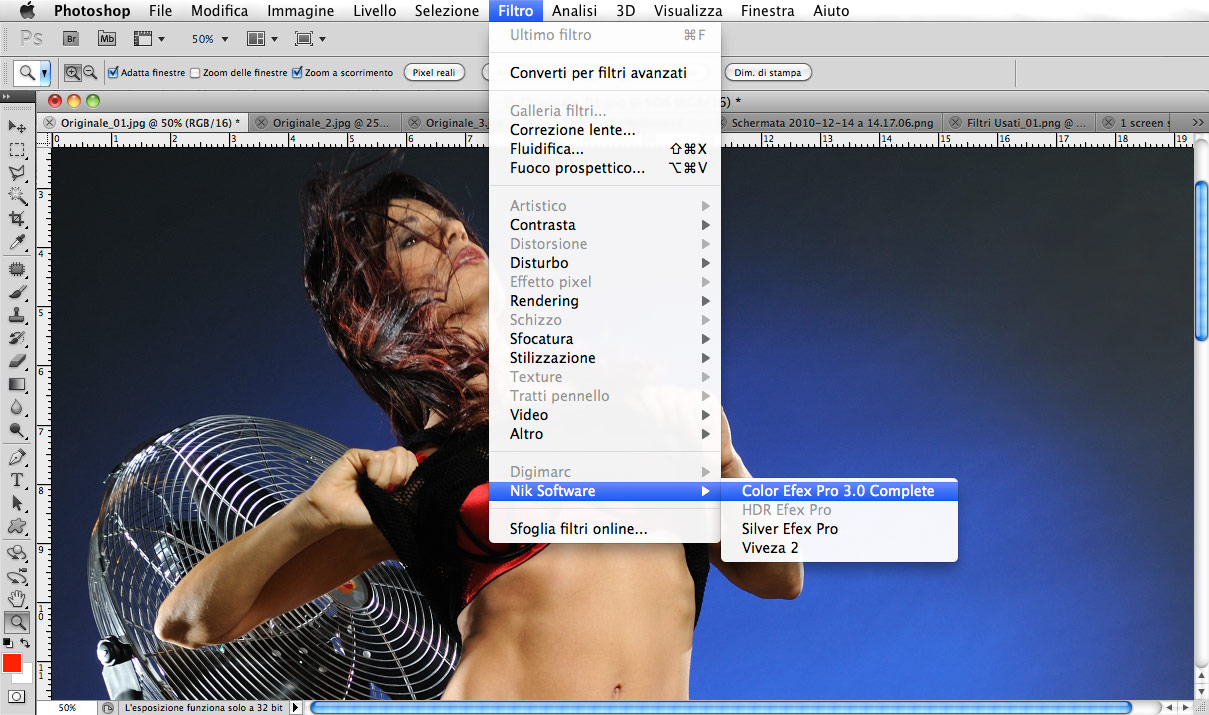
Task: Select the History Brush tool
Action: click(17, 339)
